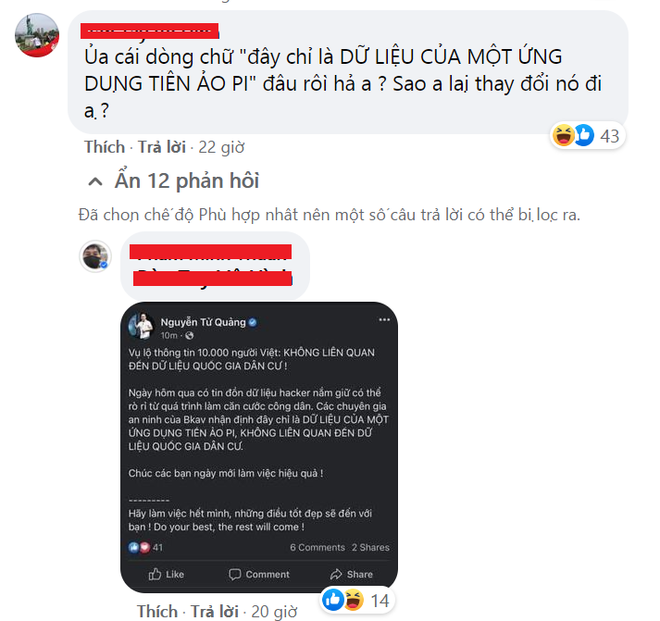
Task: Click 'Trả lời' under the image reply
Action: (215, 611)
